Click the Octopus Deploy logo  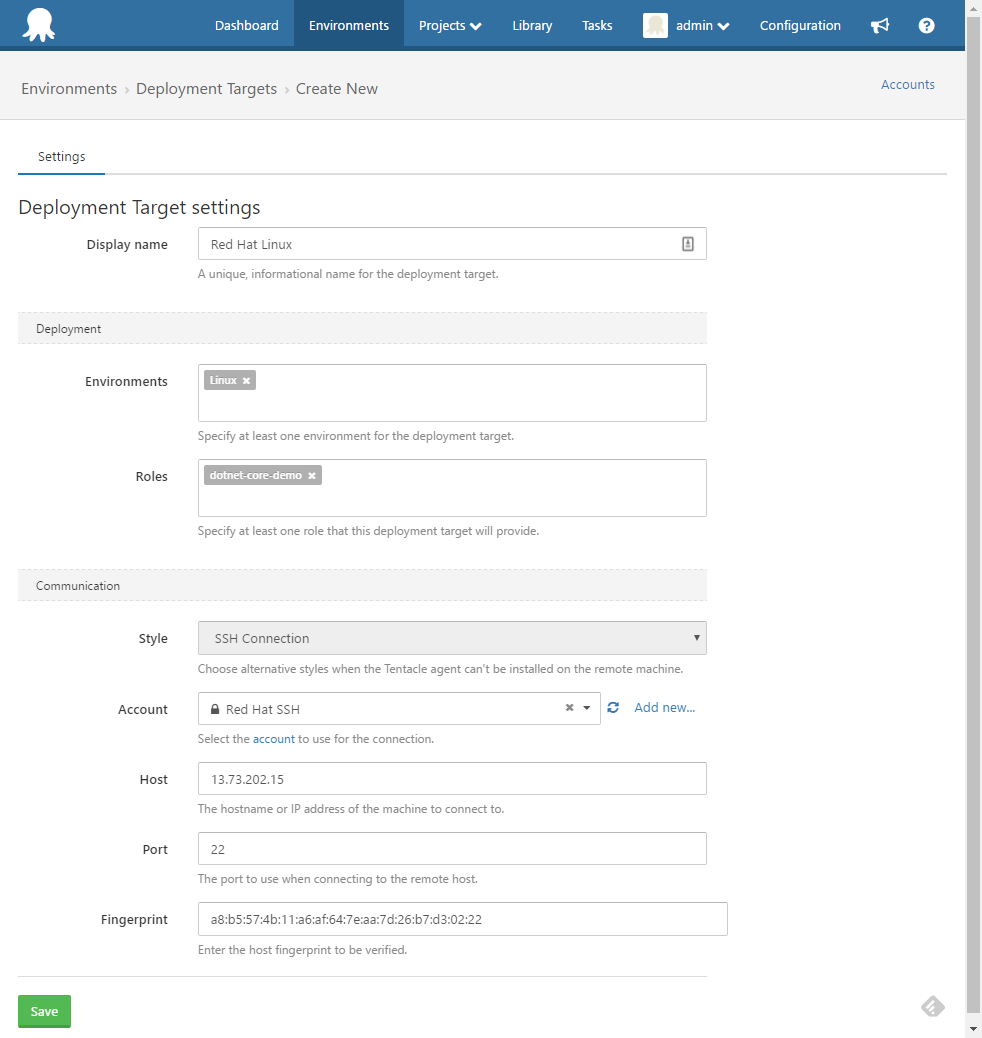pyautogui.click(x=38, y=24)
